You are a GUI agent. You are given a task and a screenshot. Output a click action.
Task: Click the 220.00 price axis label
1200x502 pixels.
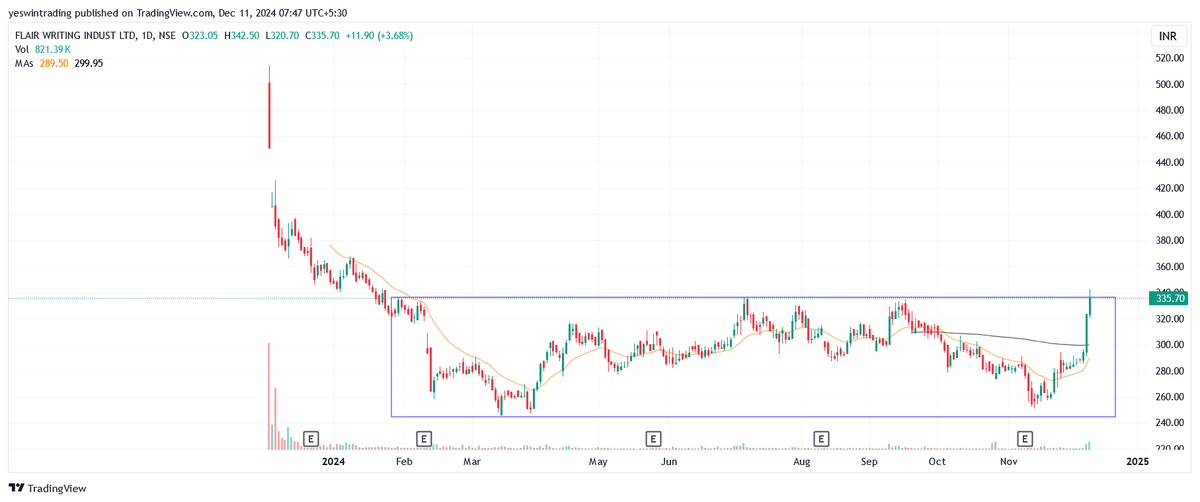click(x=1170, y=449)
